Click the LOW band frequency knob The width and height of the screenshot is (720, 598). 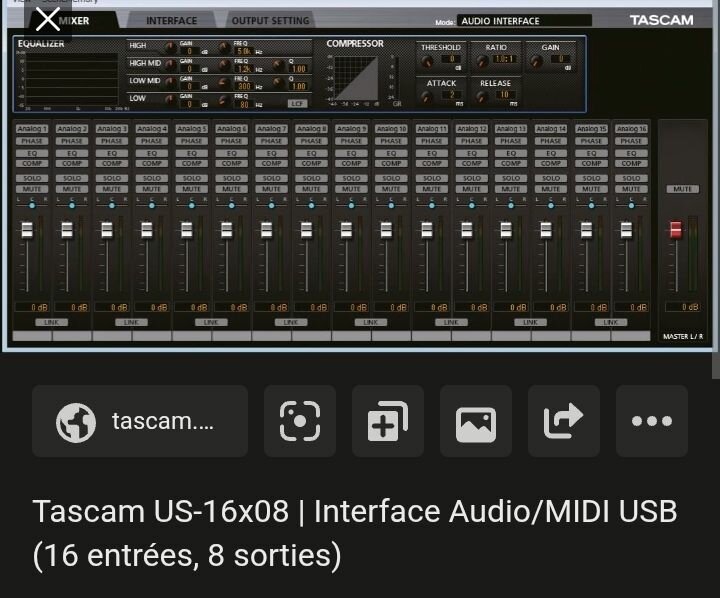pyautogui.click(x=224, y=100)
